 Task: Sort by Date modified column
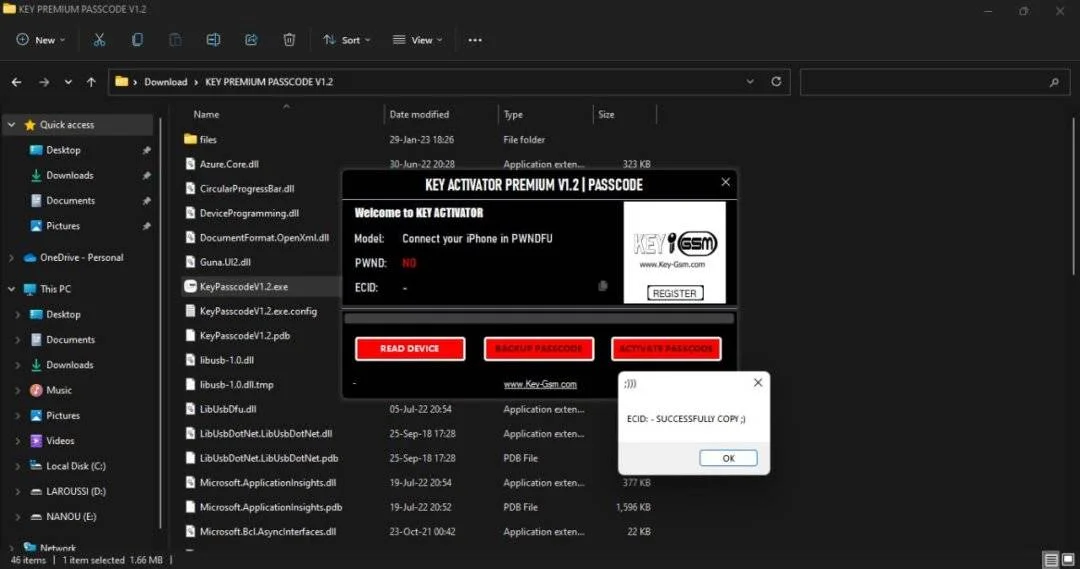point(419,115)
